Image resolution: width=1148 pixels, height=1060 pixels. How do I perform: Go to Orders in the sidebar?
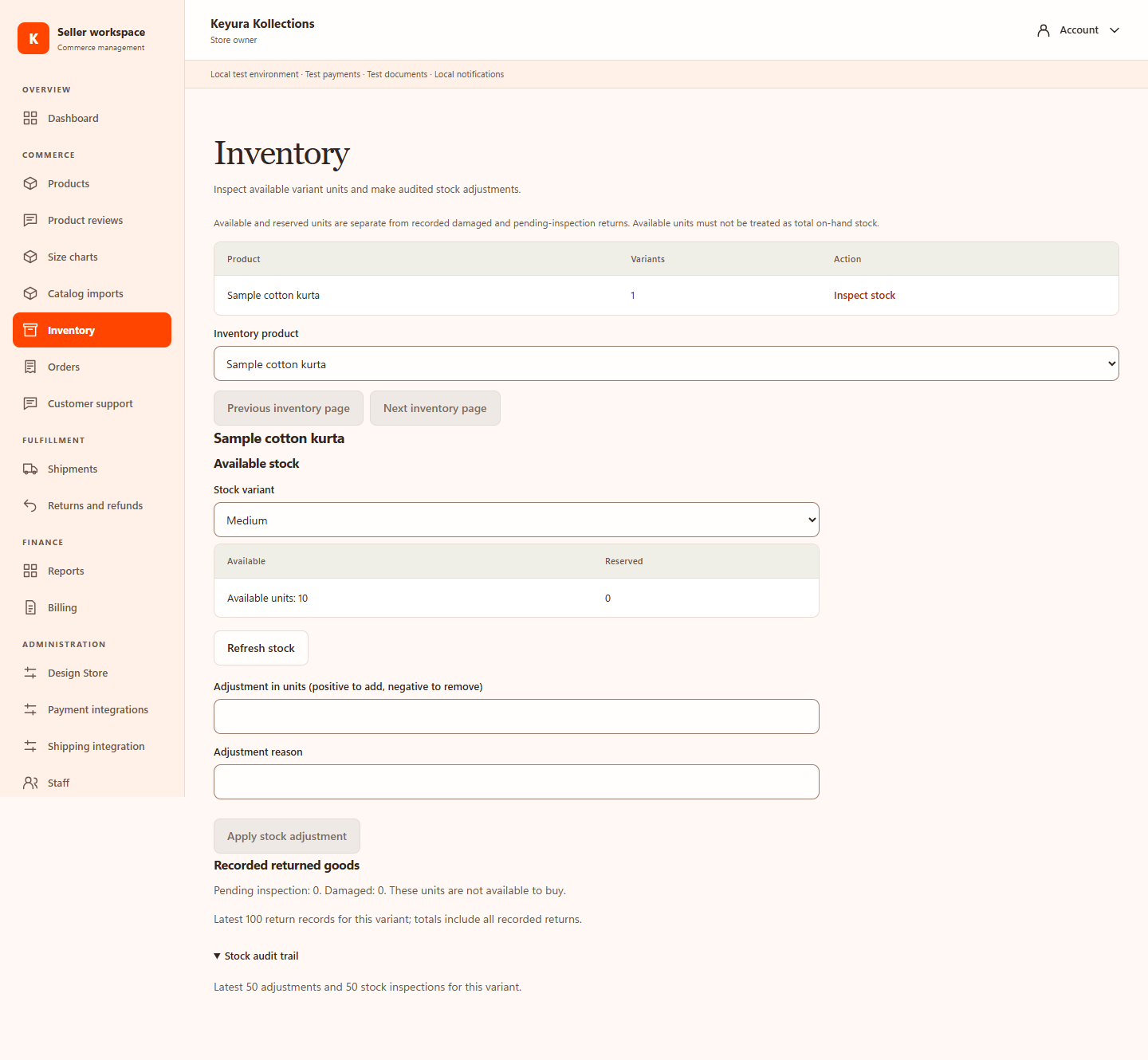pyautogui.click(x=92, y=367)
